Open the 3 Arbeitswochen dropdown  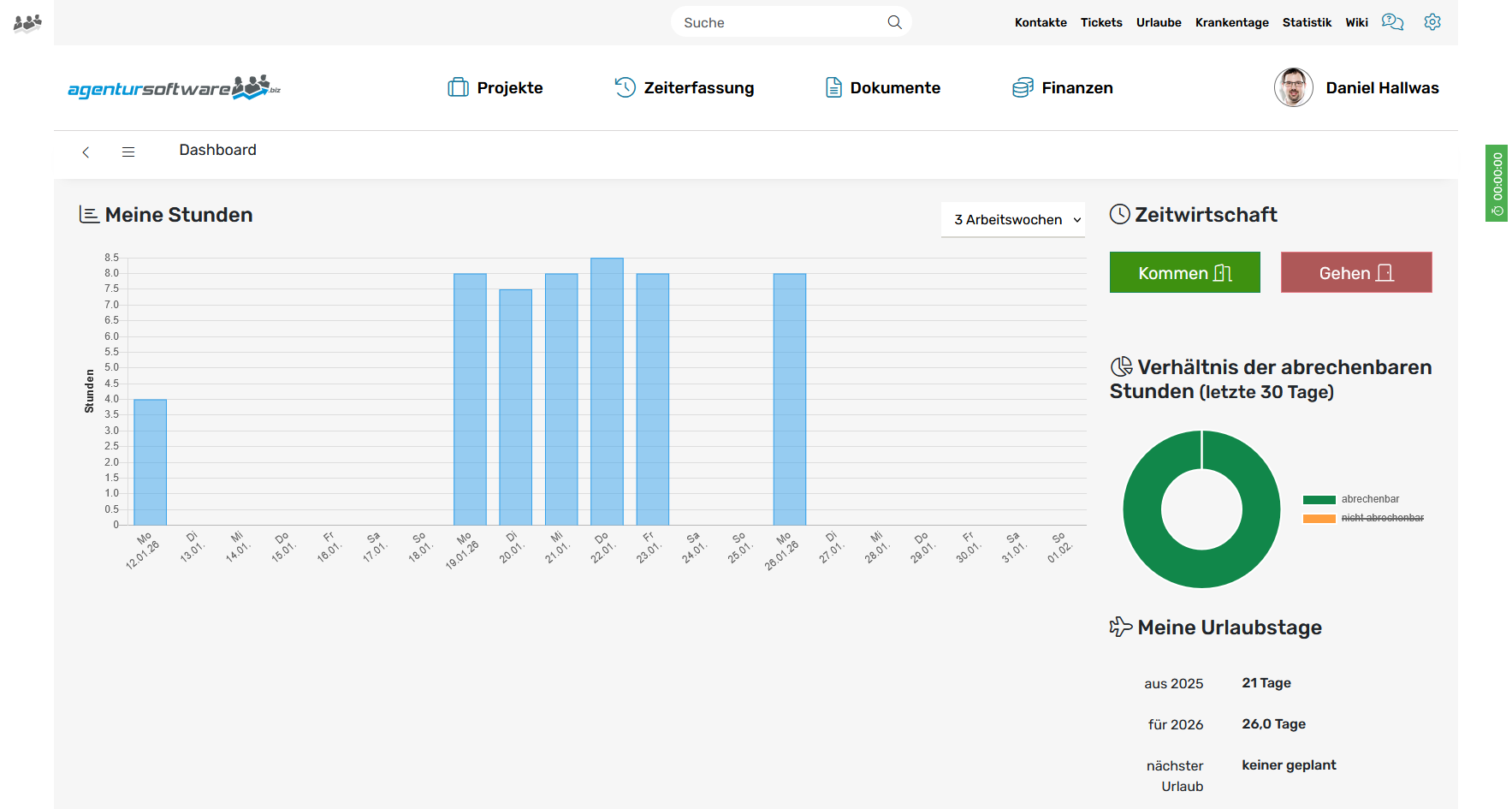pos(1012,219)
